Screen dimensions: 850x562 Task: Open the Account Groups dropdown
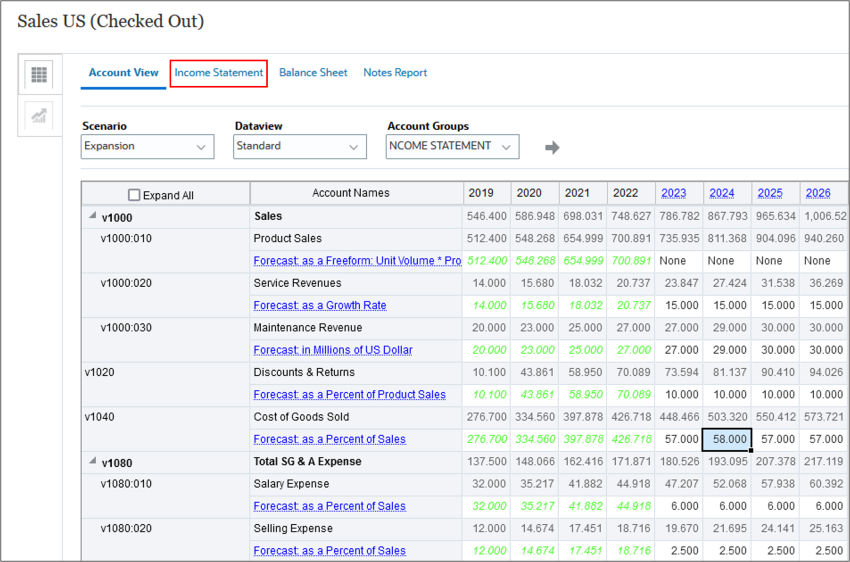click(452, 146)
